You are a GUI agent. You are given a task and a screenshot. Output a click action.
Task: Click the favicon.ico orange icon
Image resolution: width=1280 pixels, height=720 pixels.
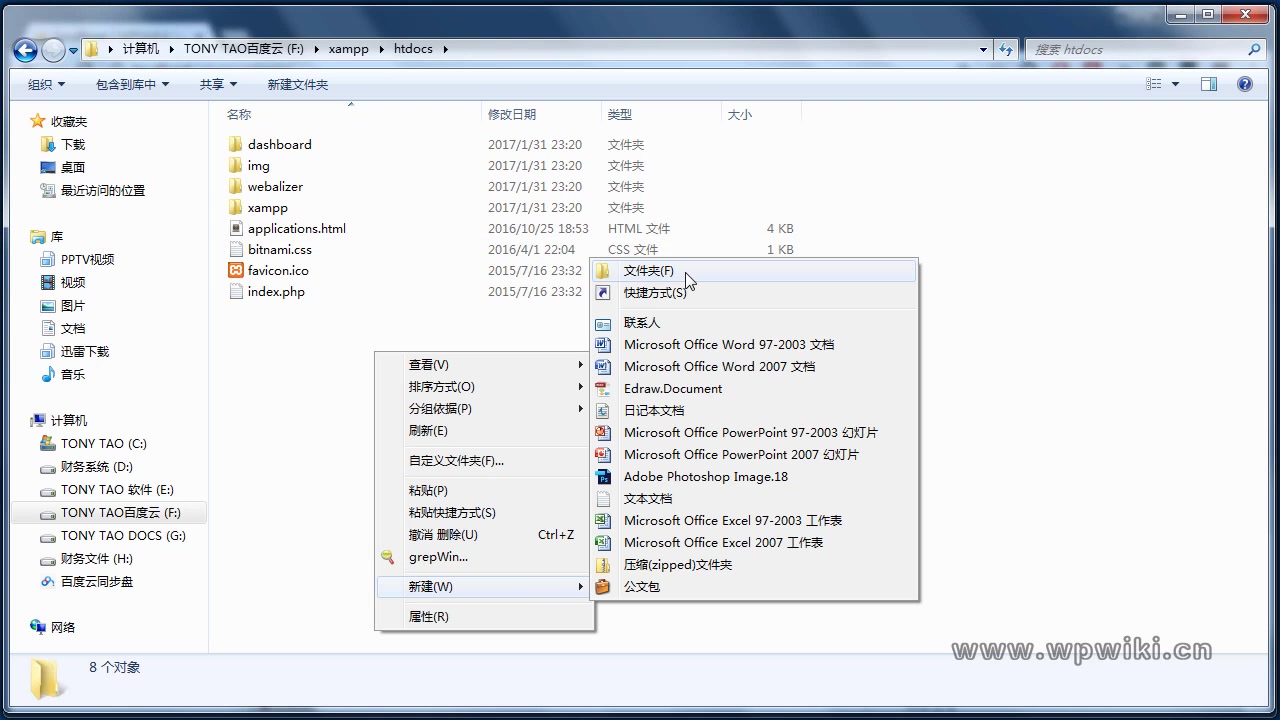[x=236, y=270]
